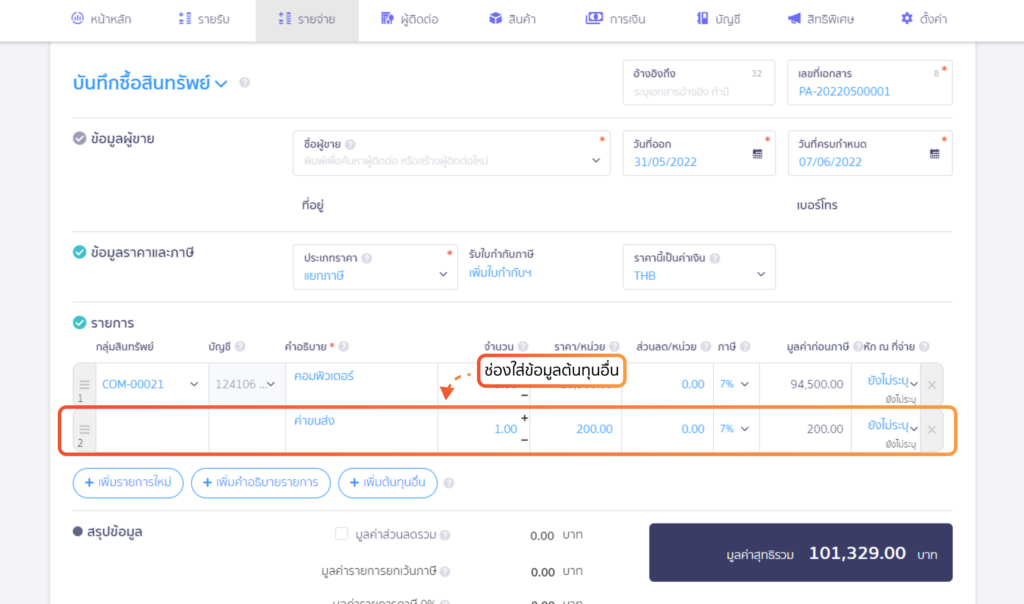Delete the ค่าขนส่ง row with X icon
Image resolution: width=1024 pixels, height=604 pixels.
coord(932,430)
